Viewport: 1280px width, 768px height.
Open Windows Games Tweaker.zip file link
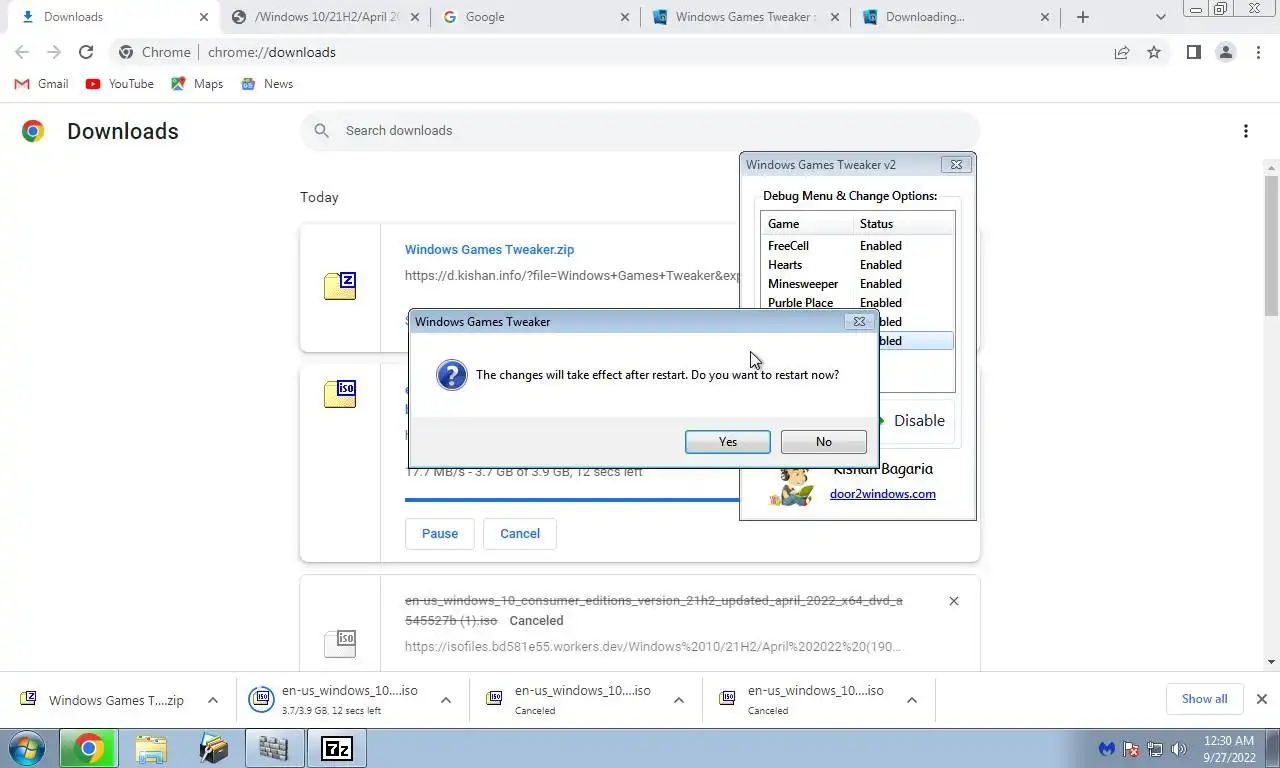(489, 249)
